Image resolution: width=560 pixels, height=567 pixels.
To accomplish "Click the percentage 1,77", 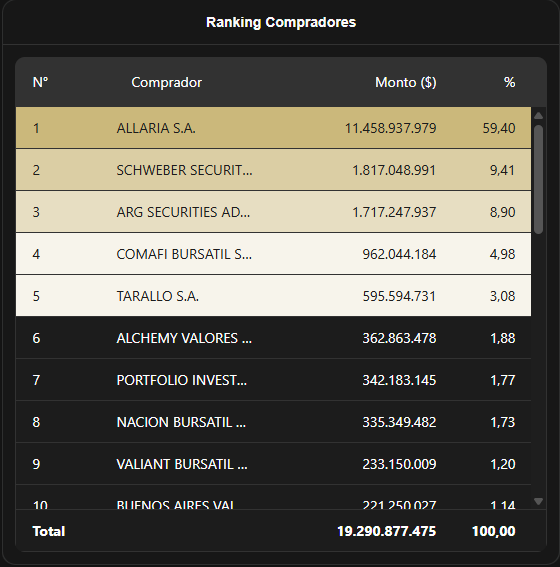I will pos(503,380).
